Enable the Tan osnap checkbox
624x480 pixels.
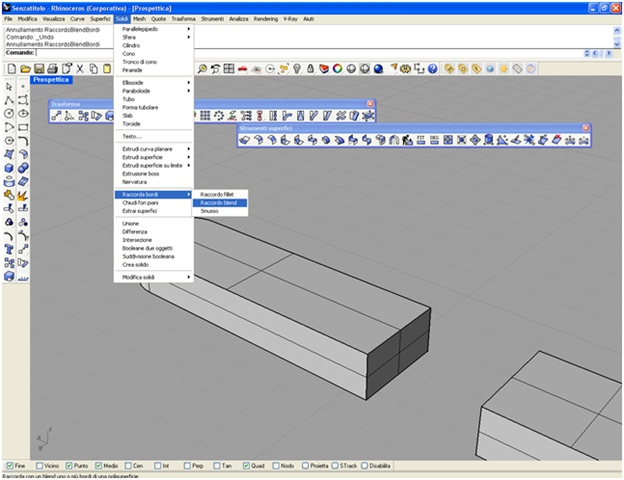pos(216,466)
